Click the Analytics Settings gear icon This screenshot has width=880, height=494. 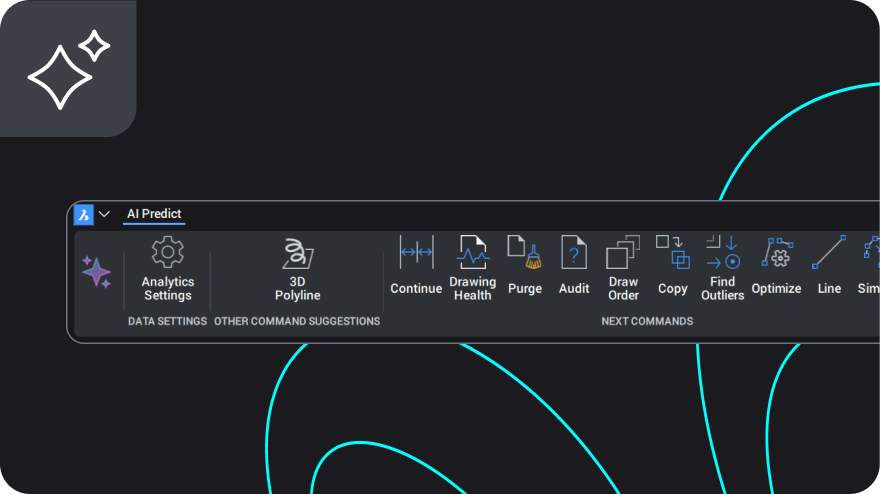(x=167, y=254)
